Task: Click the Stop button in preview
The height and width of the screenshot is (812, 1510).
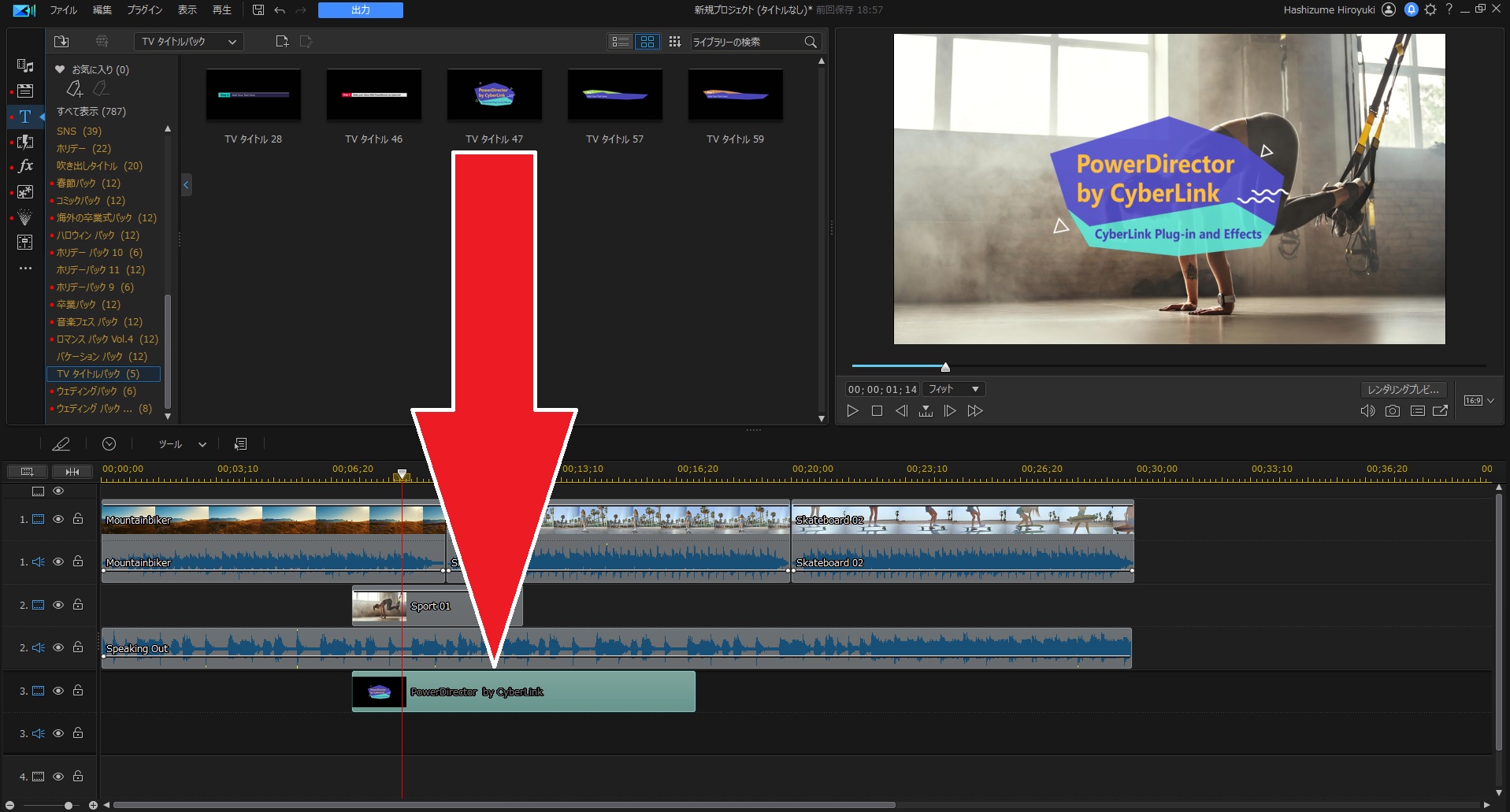Action: click(877, 411)
